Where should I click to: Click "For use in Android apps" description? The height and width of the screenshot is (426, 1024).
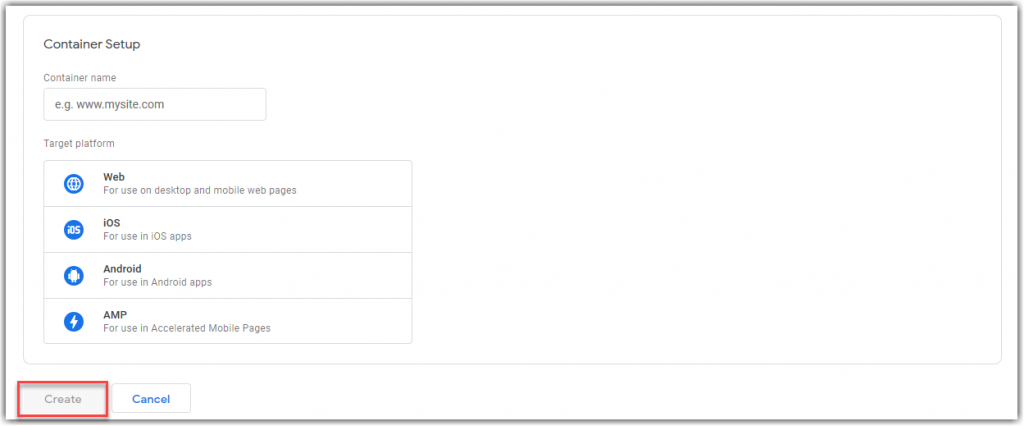point(157,282)
